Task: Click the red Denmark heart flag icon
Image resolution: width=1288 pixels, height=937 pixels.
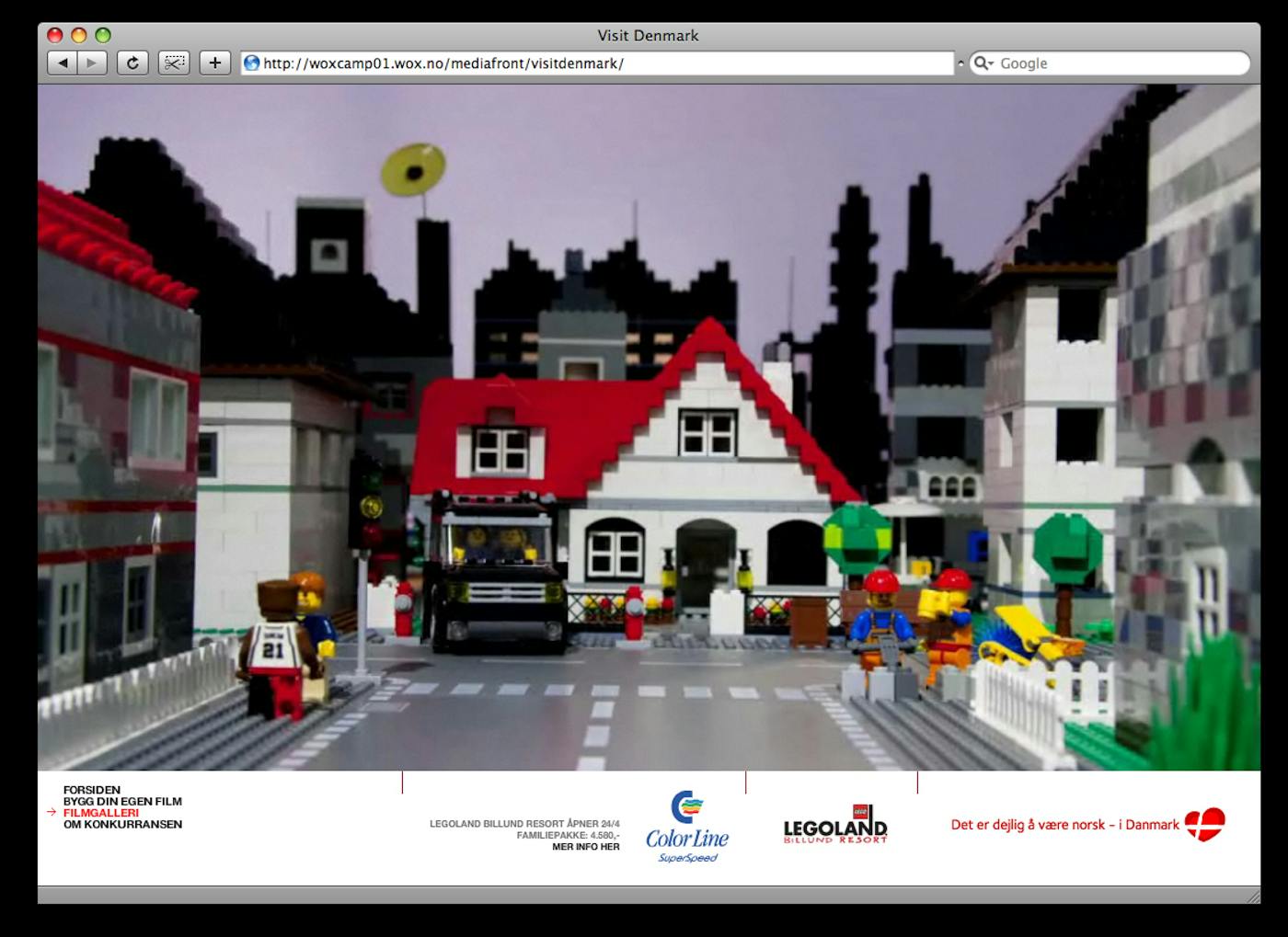Action: coord(1205,825)
